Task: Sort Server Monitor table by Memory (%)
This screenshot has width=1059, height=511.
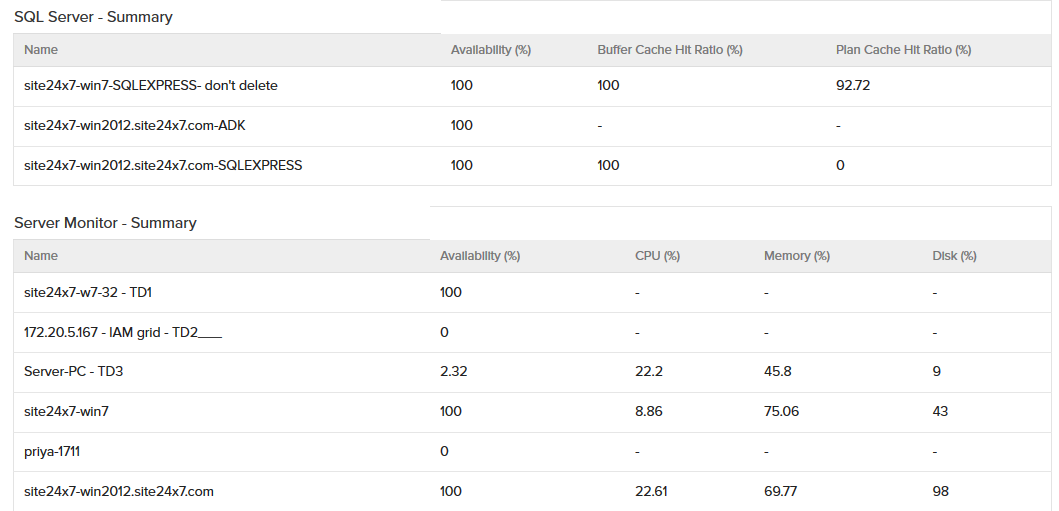Action: click(x=796, y=256)
